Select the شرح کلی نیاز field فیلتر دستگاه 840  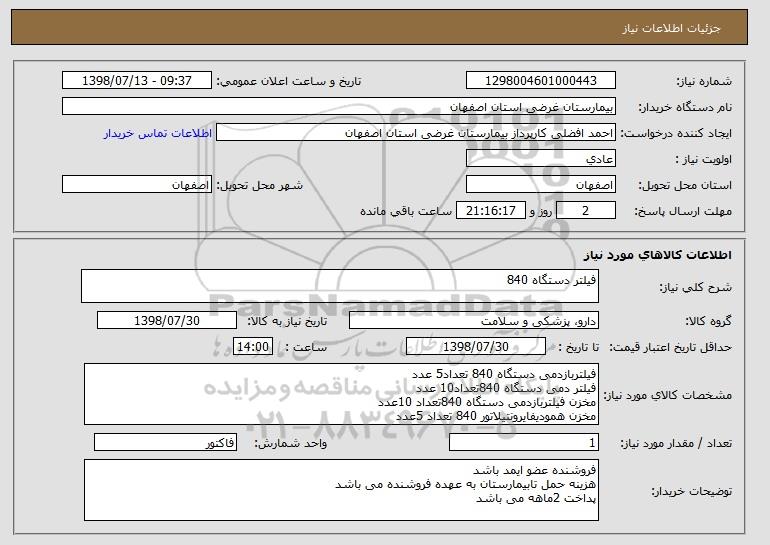340,286
